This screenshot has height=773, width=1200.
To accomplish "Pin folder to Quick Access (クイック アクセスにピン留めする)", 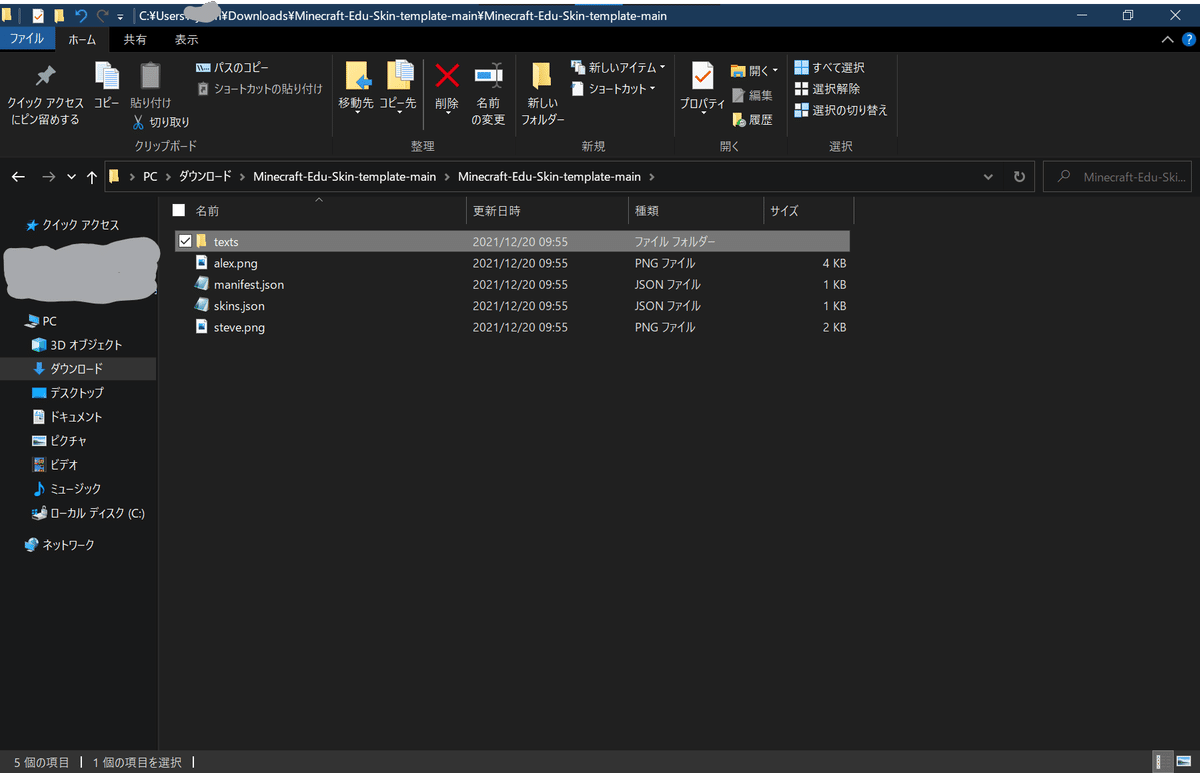I will click(45, 96).
